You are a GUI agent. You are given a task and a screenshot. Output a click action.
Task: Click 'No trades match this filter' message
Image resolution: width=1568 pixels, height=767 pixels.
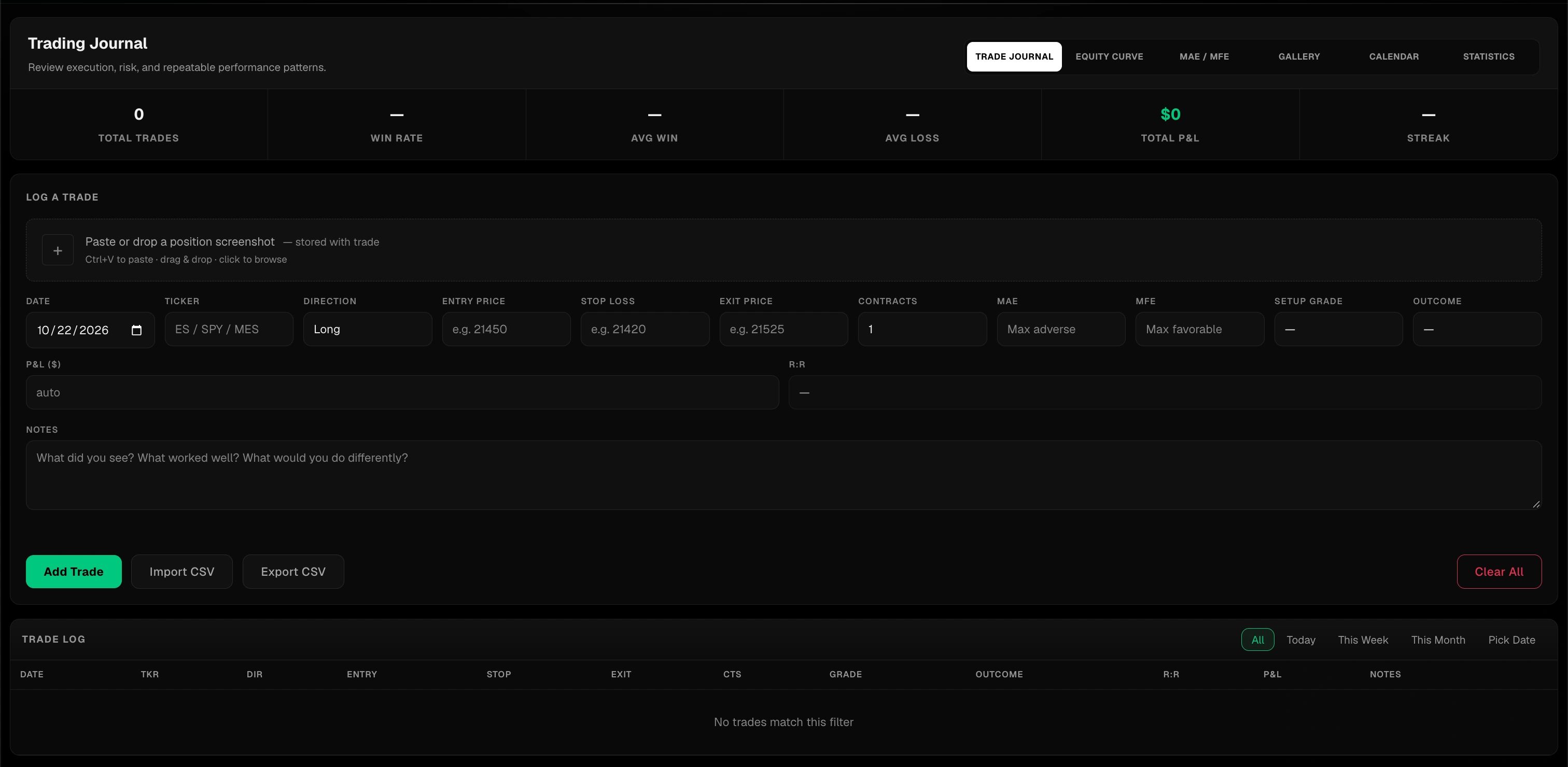pos(783,722)
